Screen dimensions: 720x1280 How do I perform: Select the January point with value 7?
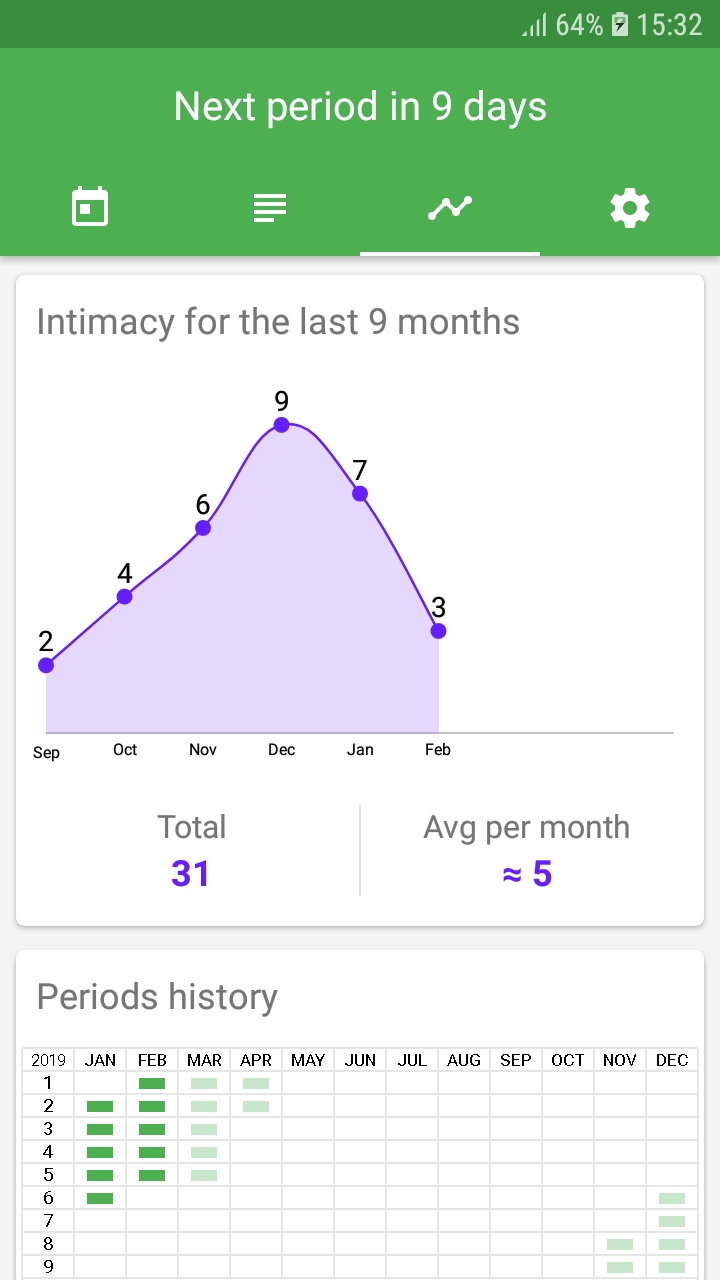click(x=360, y=493)
